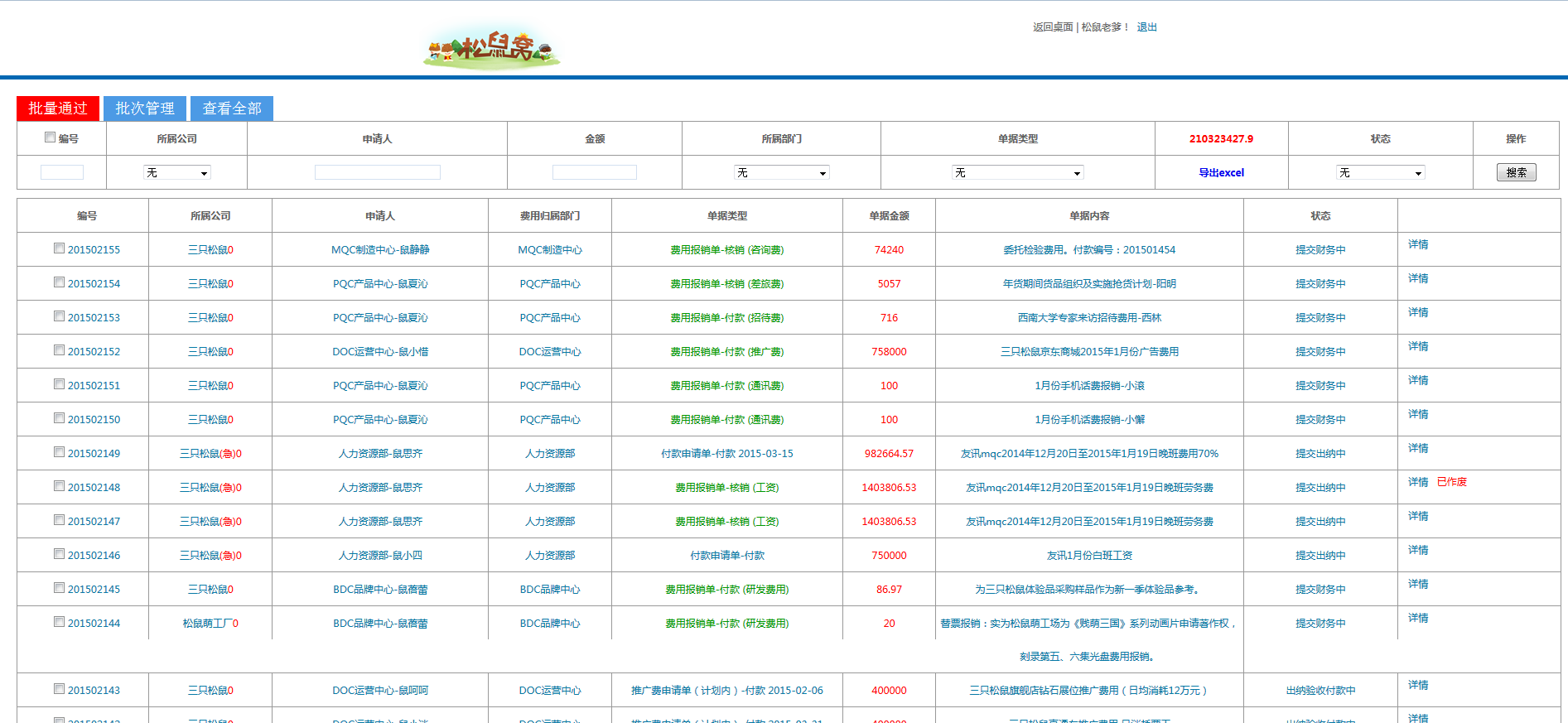Focus the 金额 filter input field
The image size is (1568, 723).
coord(595,172)
